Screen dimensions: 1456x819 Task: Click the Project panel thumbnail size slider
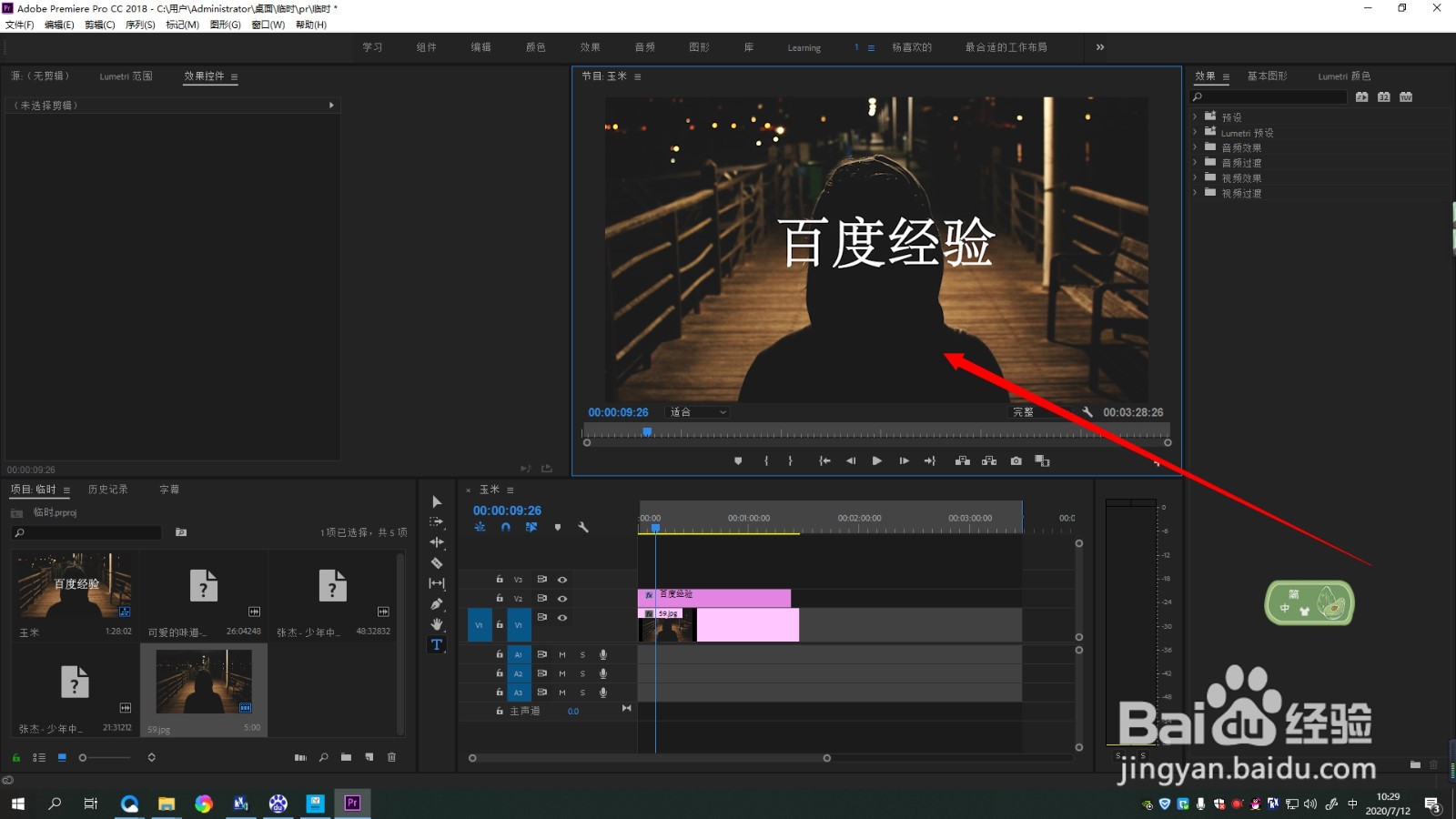(105, 757)
